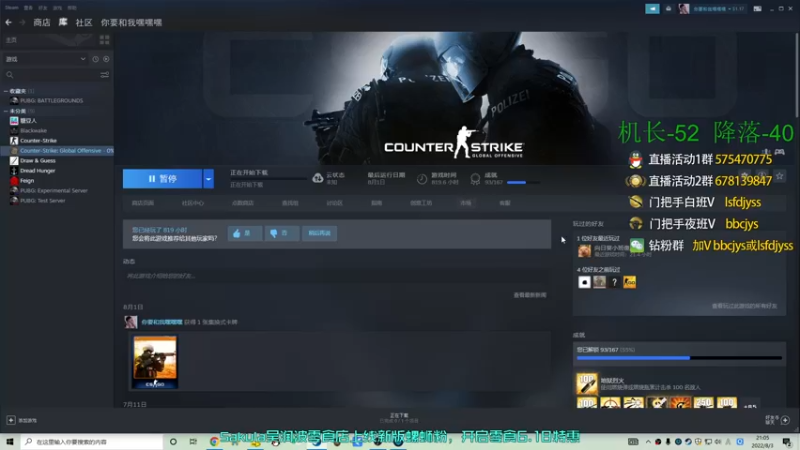Viewport: 800px width, 450px height.
Task: Select Counter-Strike in the game list
Action: 38,140
